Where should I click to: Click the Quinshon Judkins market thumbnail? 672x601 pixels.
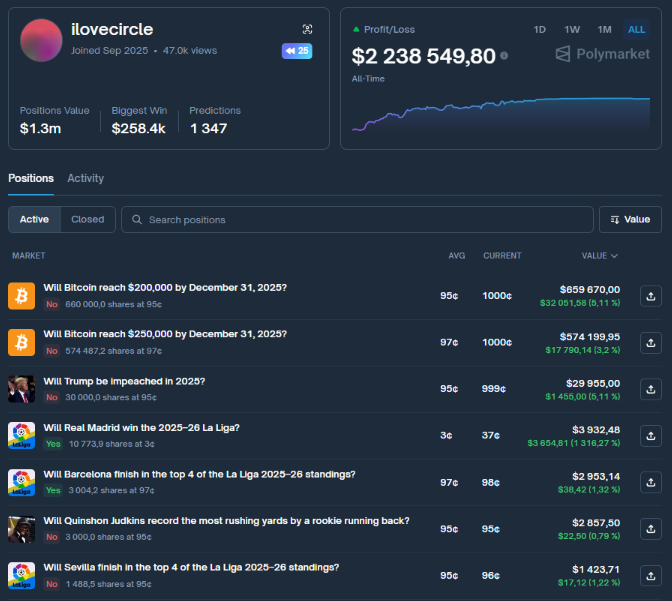21,529
